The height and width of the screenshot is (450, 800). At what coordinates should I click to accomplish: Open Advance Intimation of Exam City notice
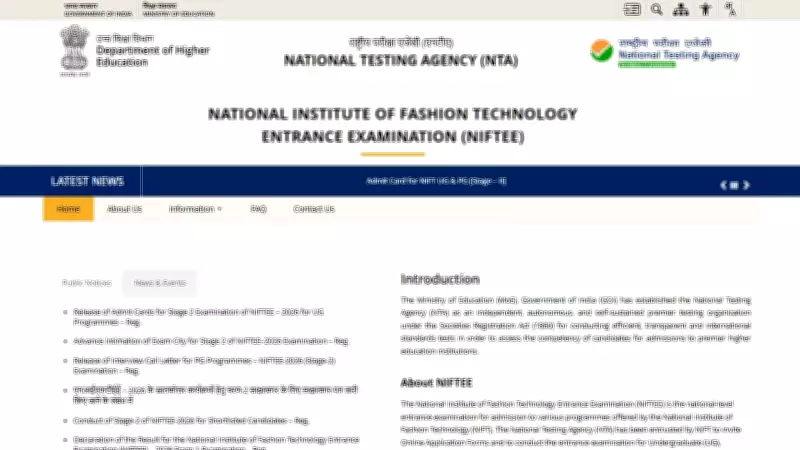(210, 341)
